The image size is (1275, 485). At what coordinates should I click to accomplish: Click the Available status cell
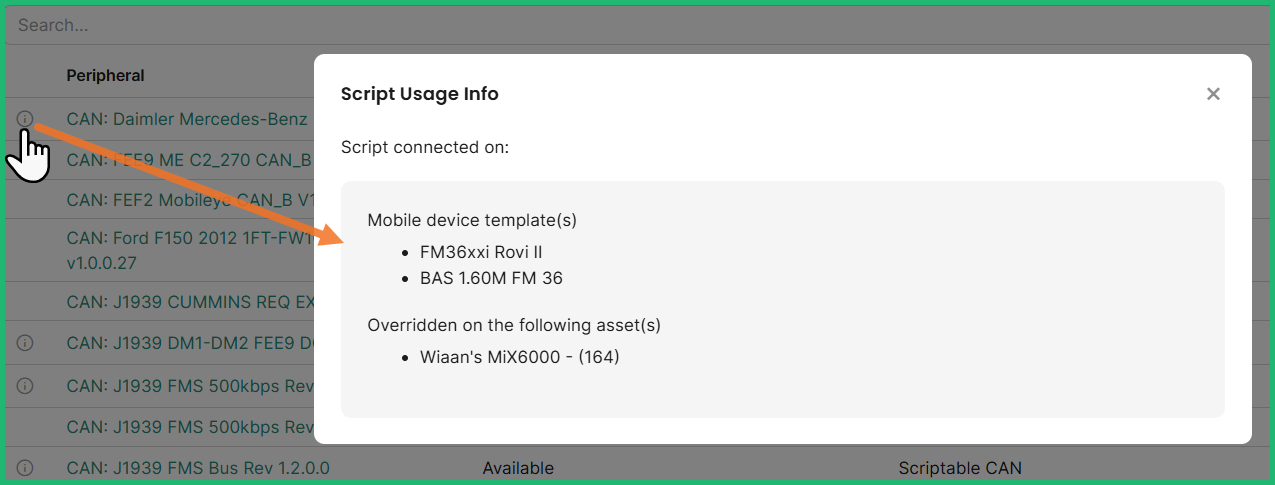[x=518, y=468]
